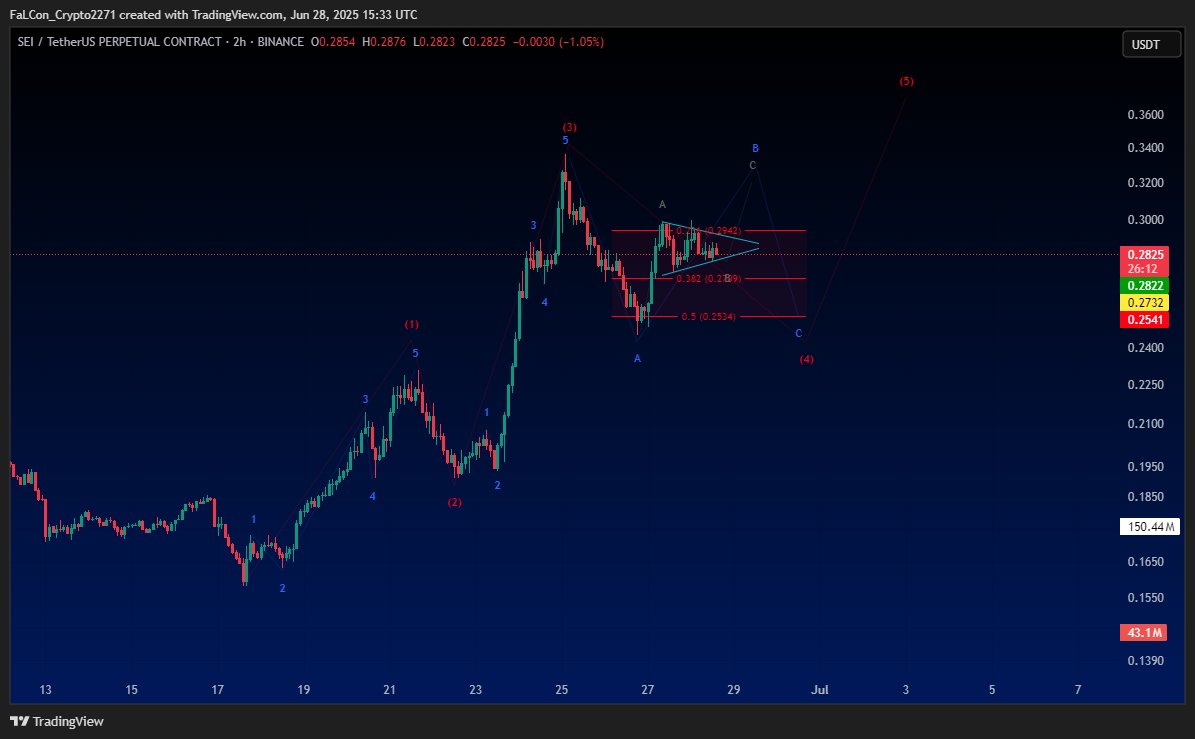Select the red (1) wave label

click(x=412, y=325)
